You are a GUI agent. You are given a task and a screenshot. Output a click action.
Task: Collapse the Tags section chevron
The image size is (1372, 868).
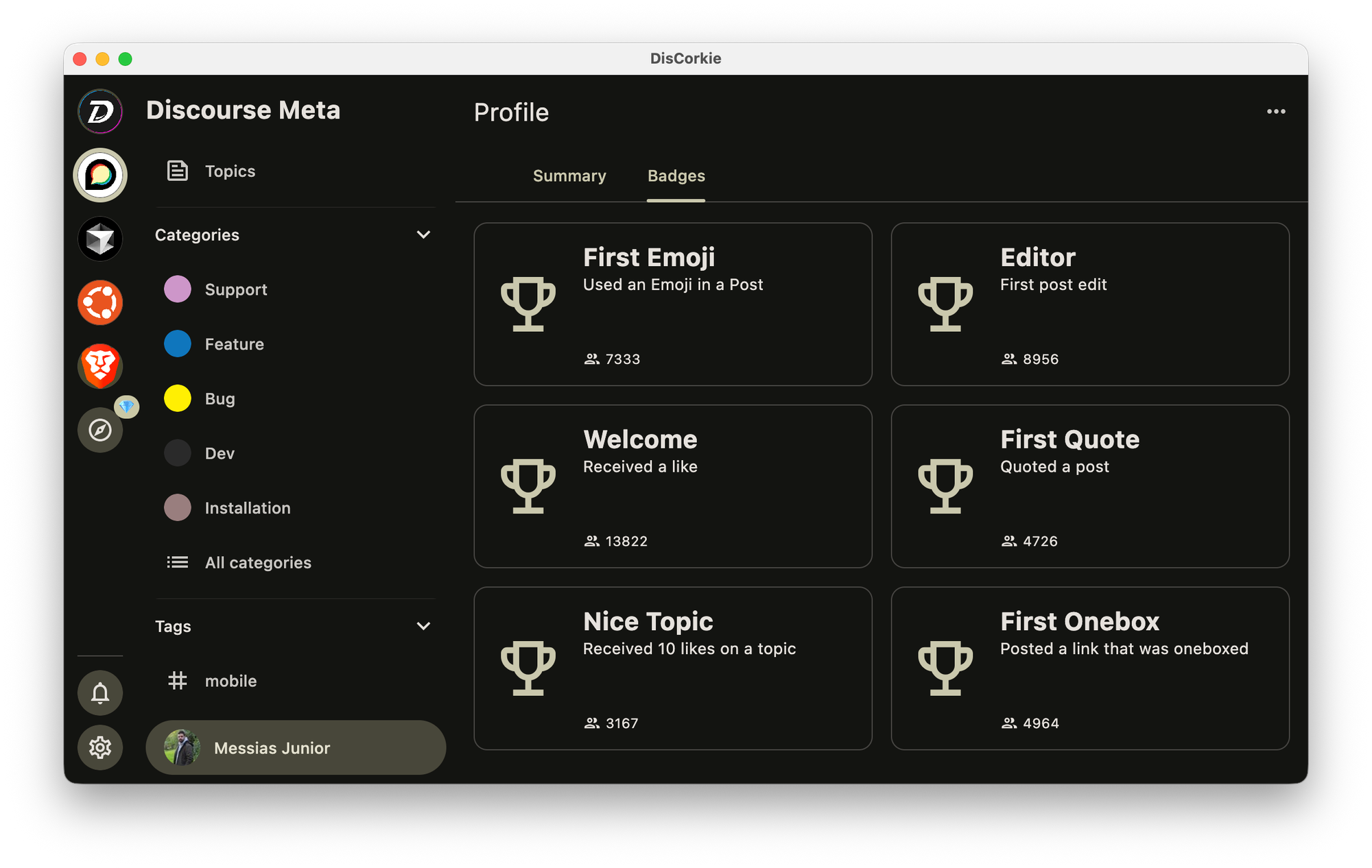423,626
